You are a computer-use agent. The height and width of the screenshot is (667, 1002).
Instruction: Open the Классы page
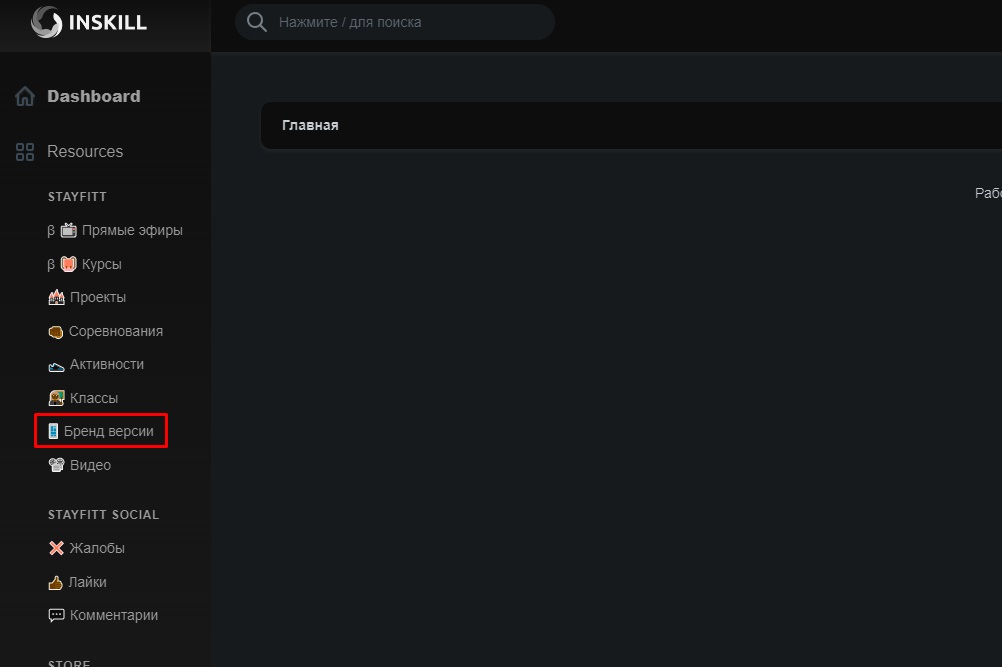click(x=93, y=398)
